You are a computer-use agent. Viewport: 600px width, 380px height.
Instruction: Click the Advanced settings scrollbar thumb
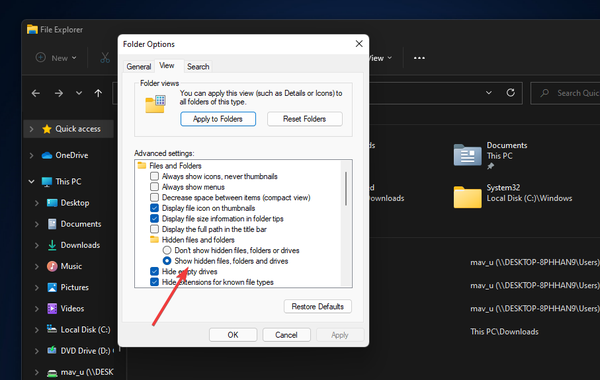(346, 189)
